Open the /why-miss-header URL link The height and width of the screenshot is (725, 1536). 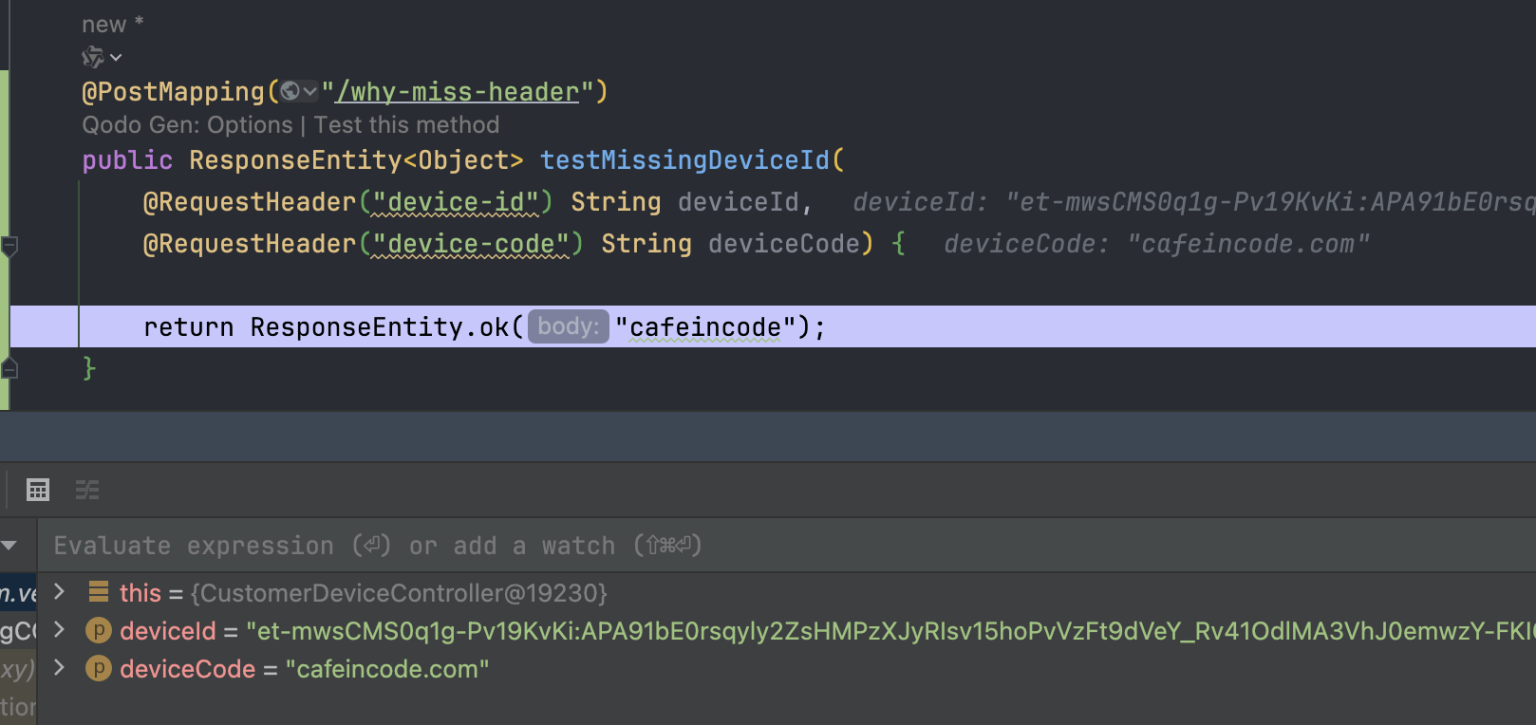[458, 92]
